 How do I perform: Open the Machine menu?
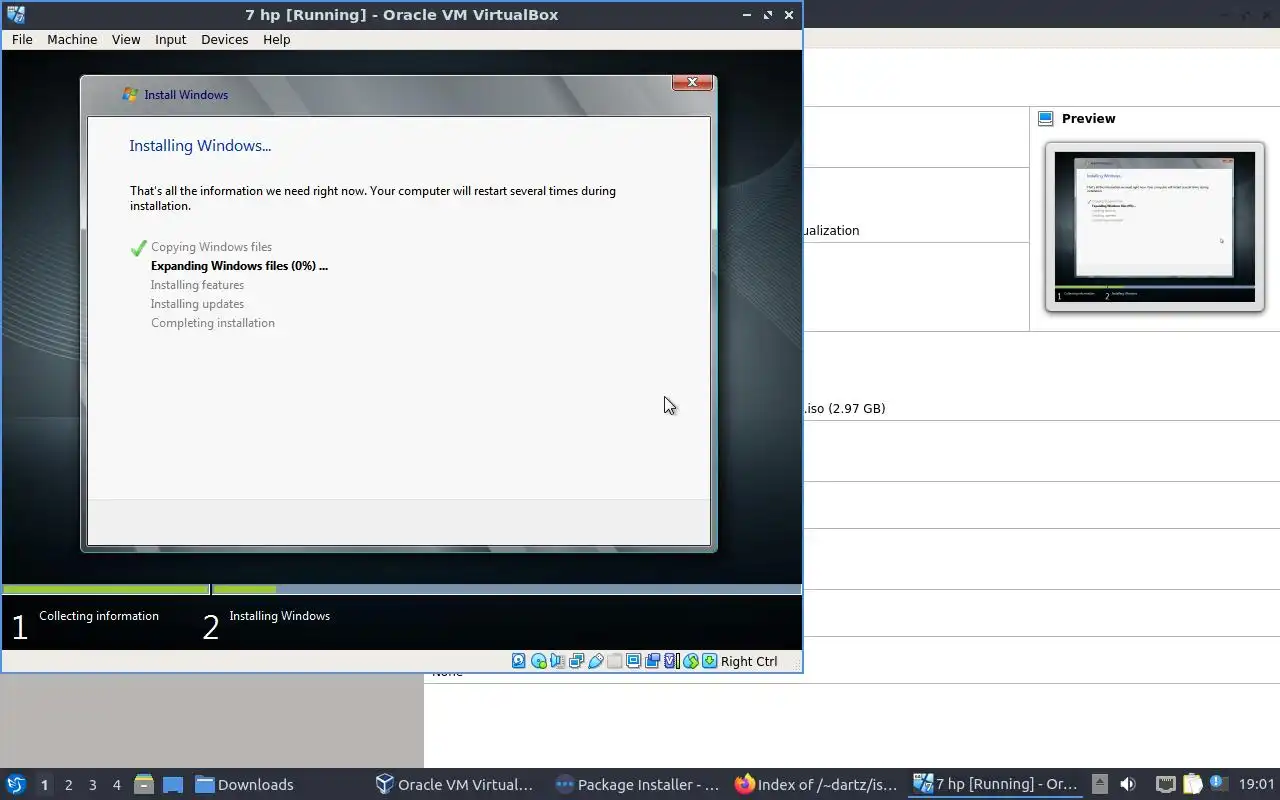point(72,39)
